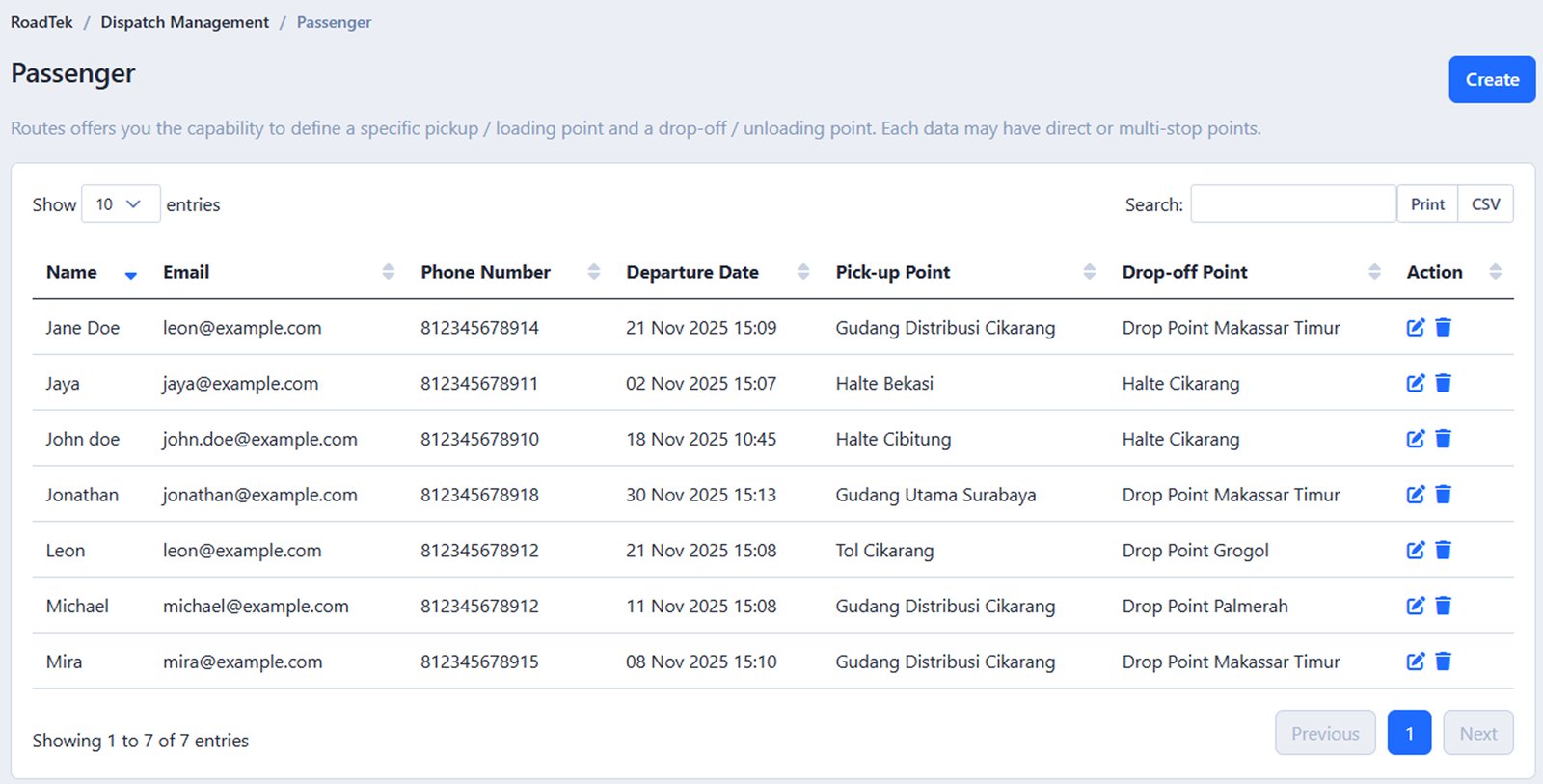Delete the Jaya passenger row
1543x784 pixels.
click(x=1443, y=384)
